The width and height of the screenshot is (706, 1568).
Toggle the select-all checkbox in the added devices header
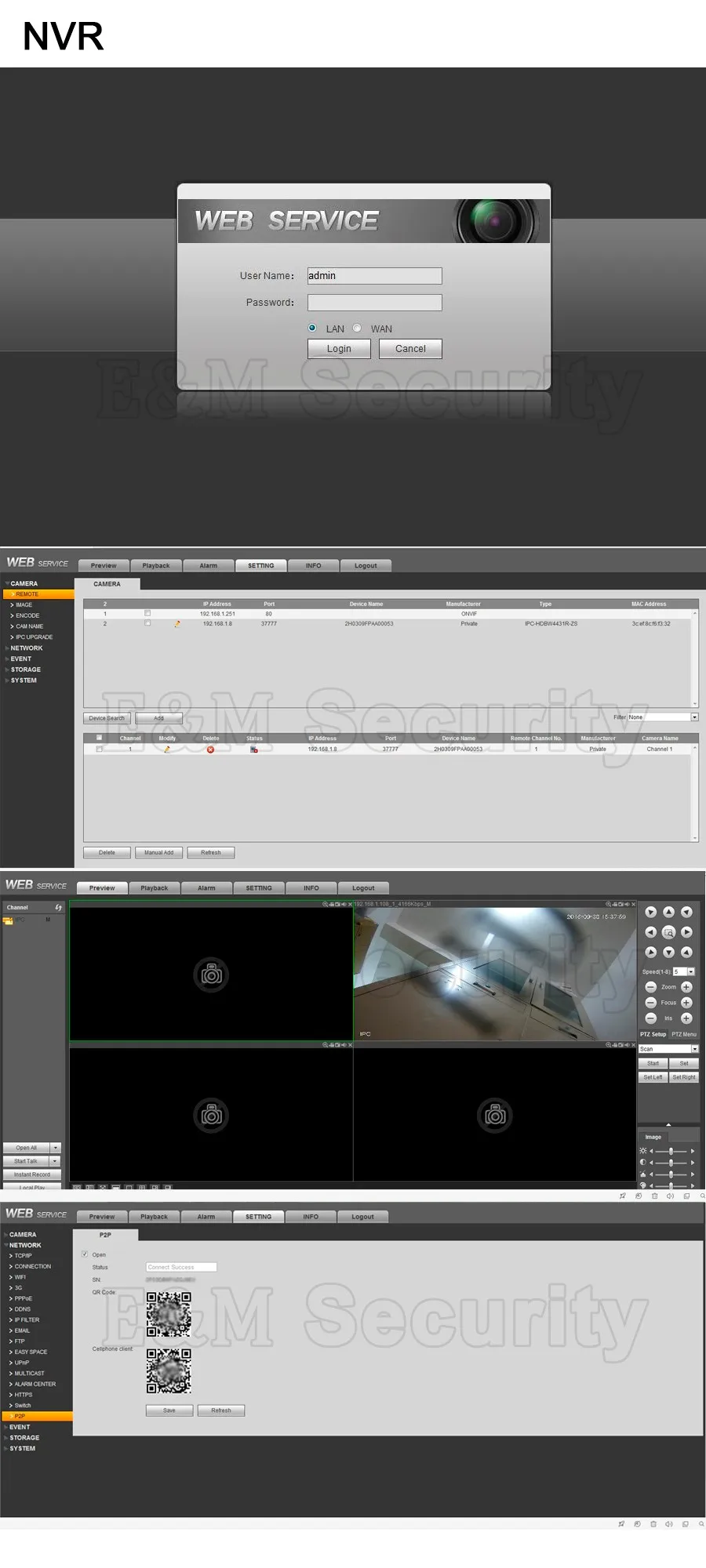[99, 738]
